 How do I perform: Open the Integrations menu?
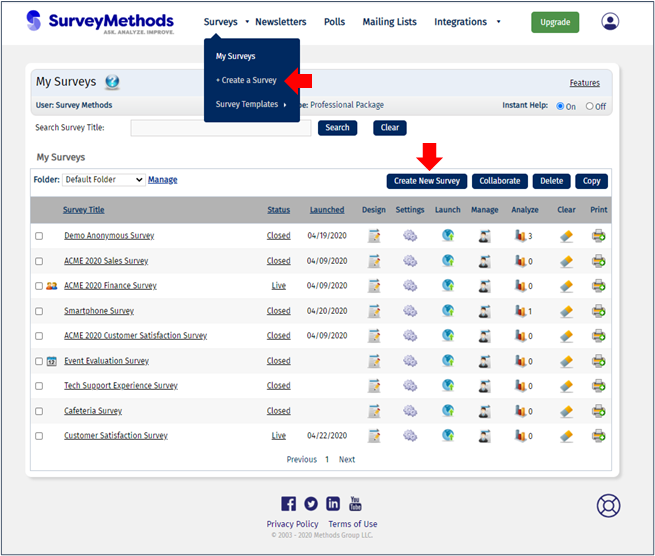[x=460, y=22]
